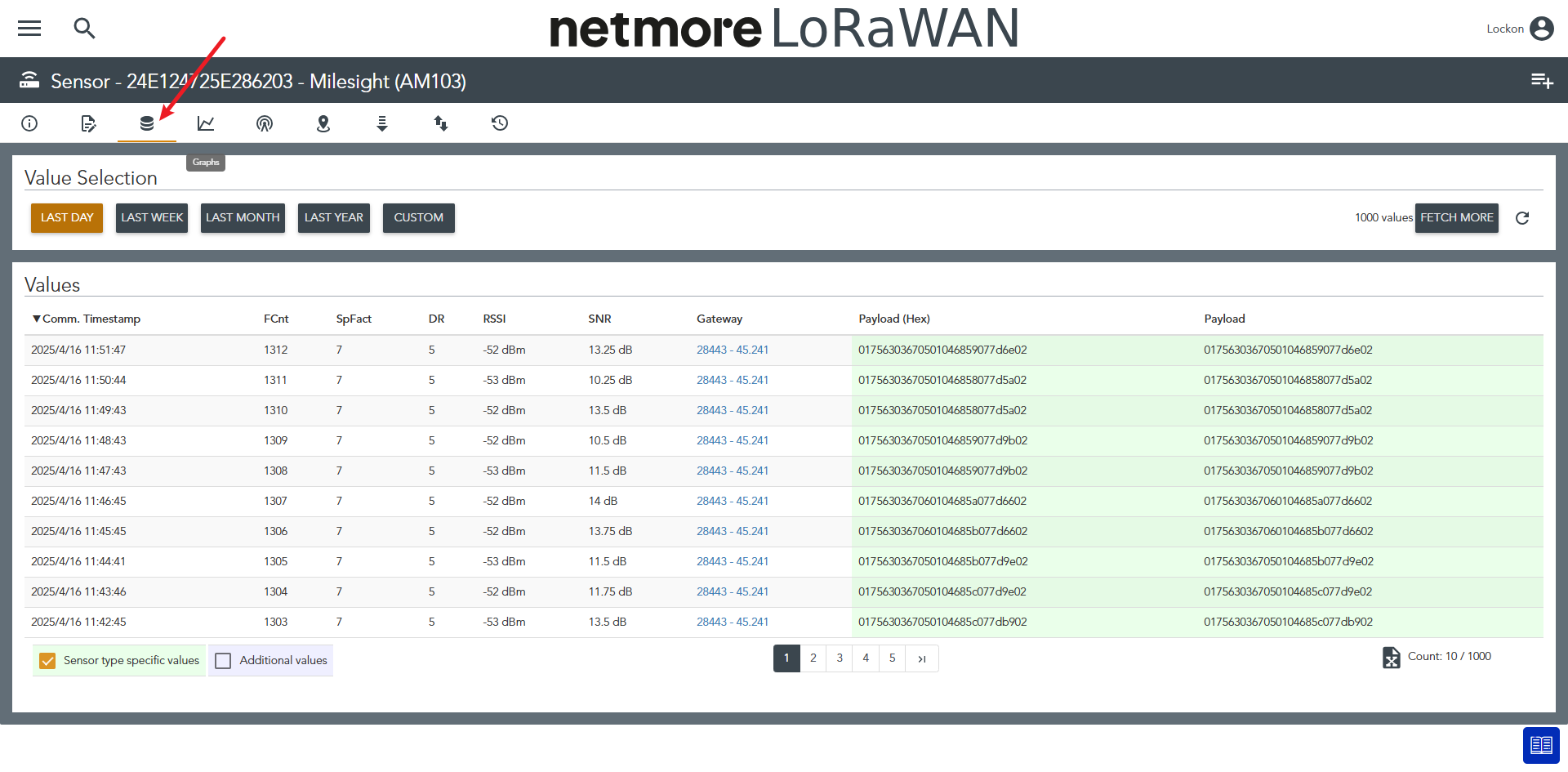Viewport: 1568px width, 772px height.
Task: Enable the Additional values checkbox
Action: point(223,661)
